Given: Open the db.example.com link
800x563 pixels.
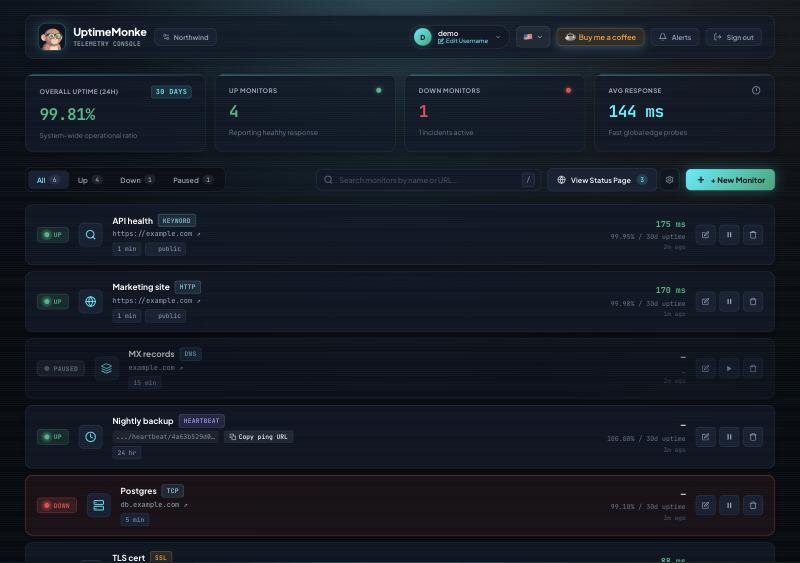Looking at the screenshot, I should (x=154, y=505).
